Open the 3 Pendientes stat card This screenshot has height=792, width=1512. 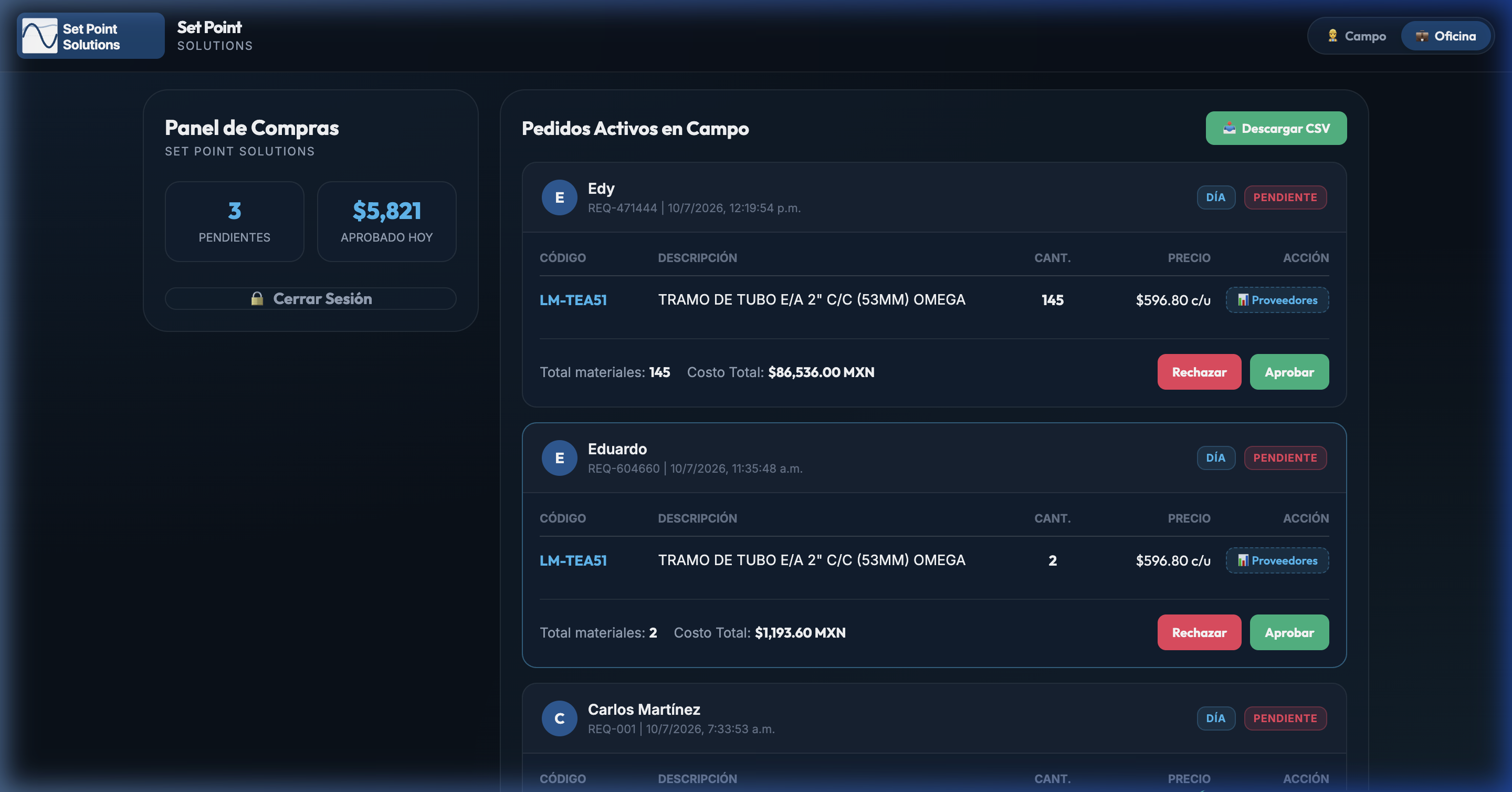(x=234, y=221)
